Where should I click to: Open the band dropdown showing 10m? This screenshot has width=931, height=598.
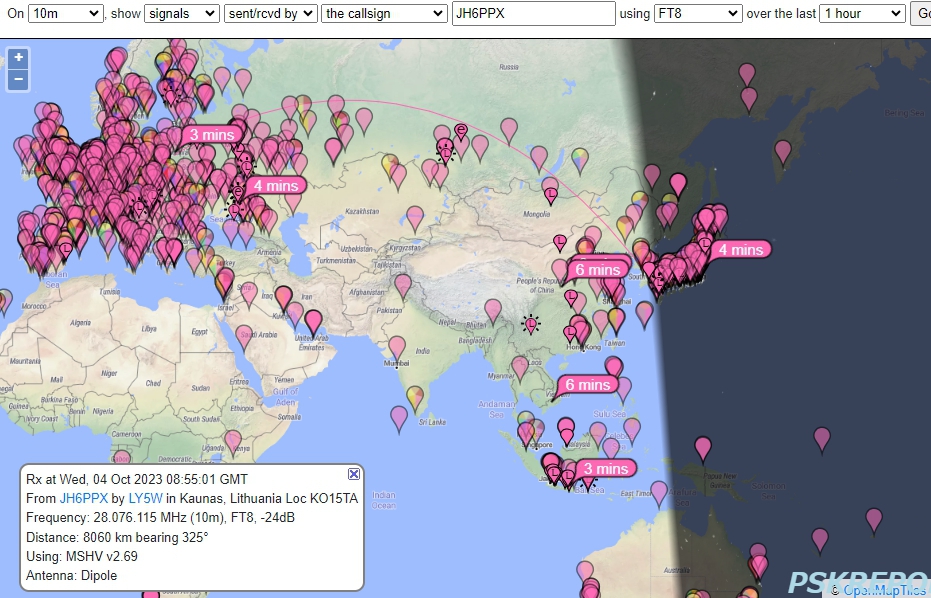pos(65,13)
